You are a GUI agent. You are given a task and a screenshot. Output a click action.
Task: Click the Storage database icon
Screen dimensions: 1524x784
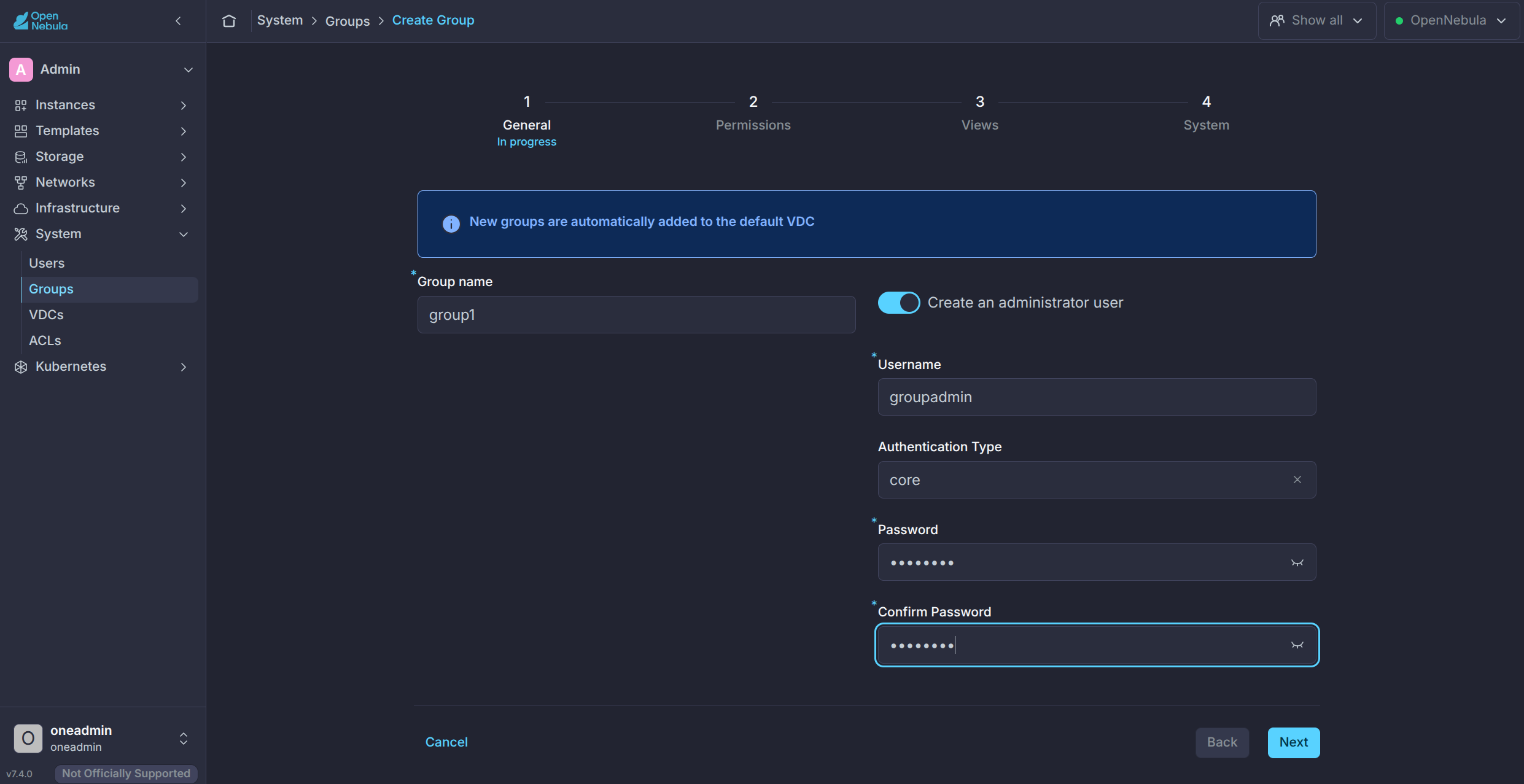(21, 157)
